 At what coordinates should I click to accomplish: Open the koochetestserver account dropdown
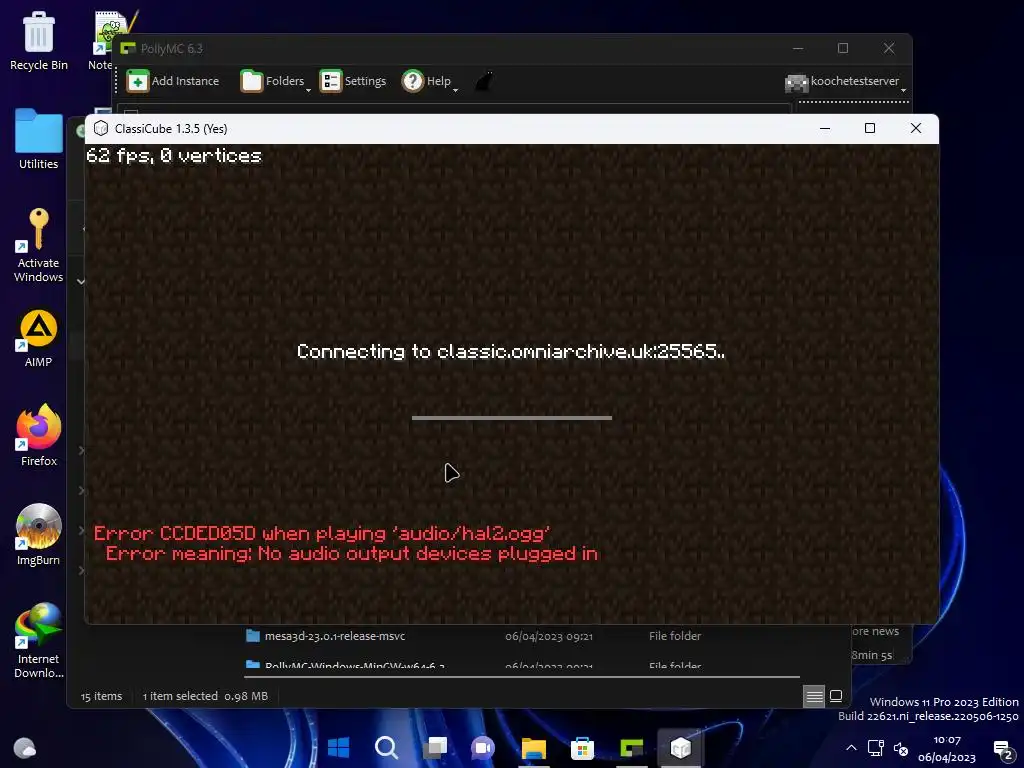tap(846, 82)
